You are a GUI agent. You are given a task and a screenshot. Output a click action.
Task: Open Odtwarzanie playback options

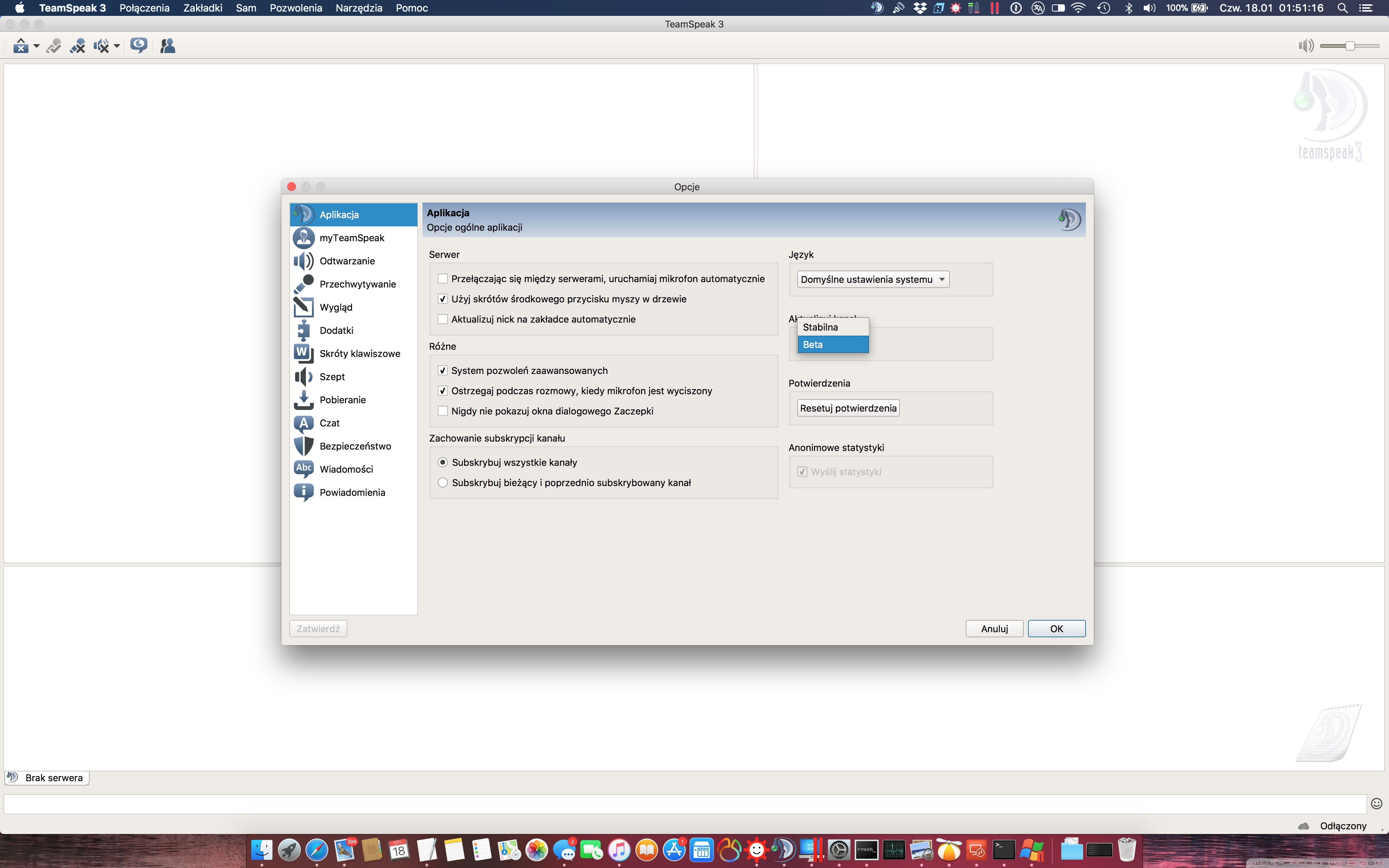click(353, 261)
